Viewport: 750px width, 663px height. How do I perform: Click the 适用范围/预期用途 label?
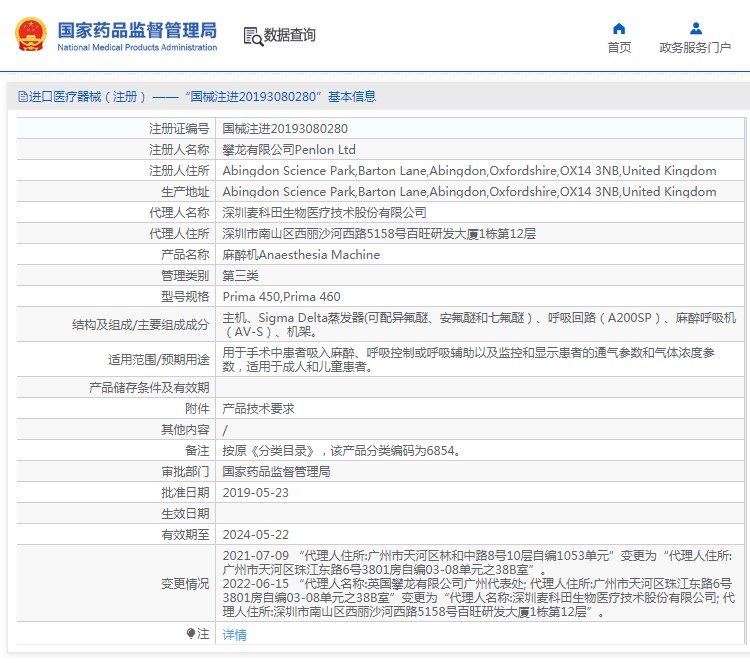coord(159,360)
